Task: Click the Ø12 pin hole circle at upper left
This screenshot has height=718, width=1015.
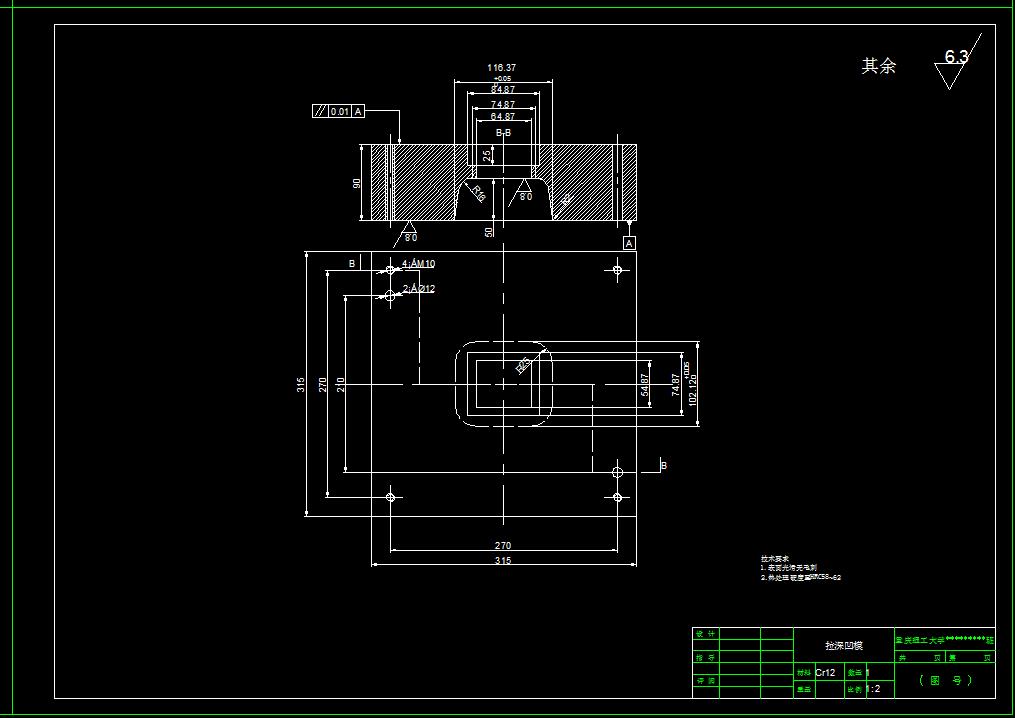Action: pyautogui.click(x=390, y=296)
